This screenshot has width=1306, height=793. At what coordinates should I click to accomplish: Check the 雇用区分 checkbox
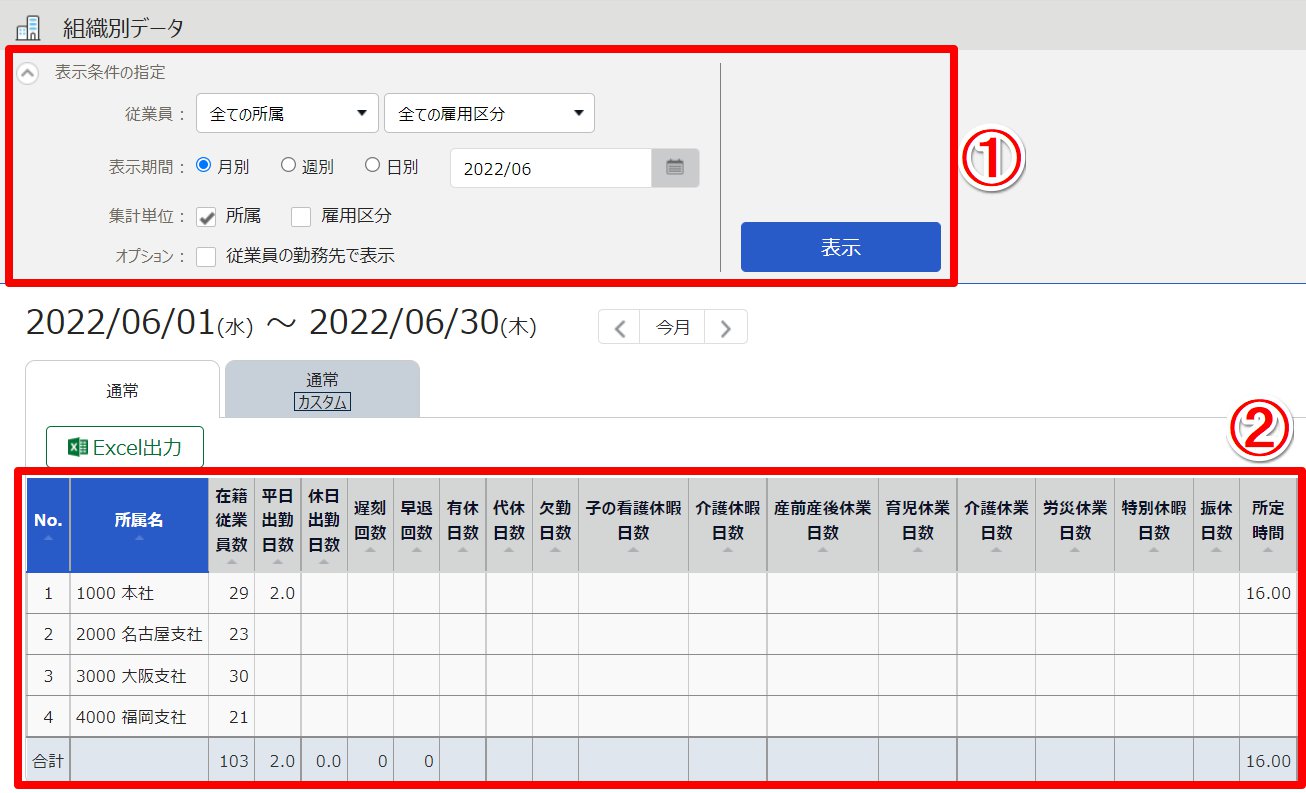pos(301,216)
